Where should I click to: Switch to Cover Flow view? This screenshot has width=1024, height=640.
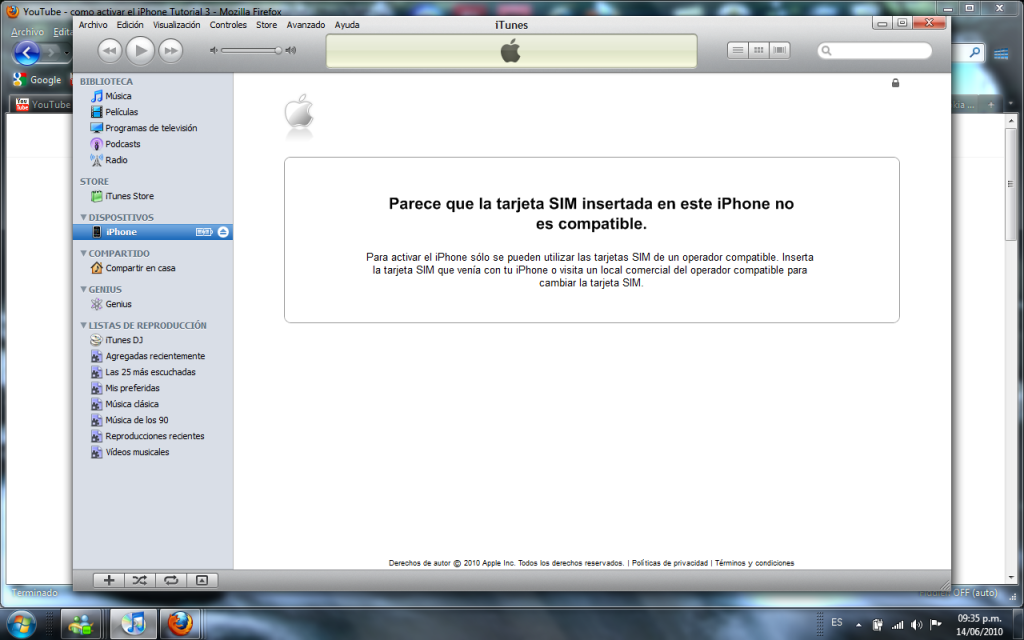[x=780, y=50]
